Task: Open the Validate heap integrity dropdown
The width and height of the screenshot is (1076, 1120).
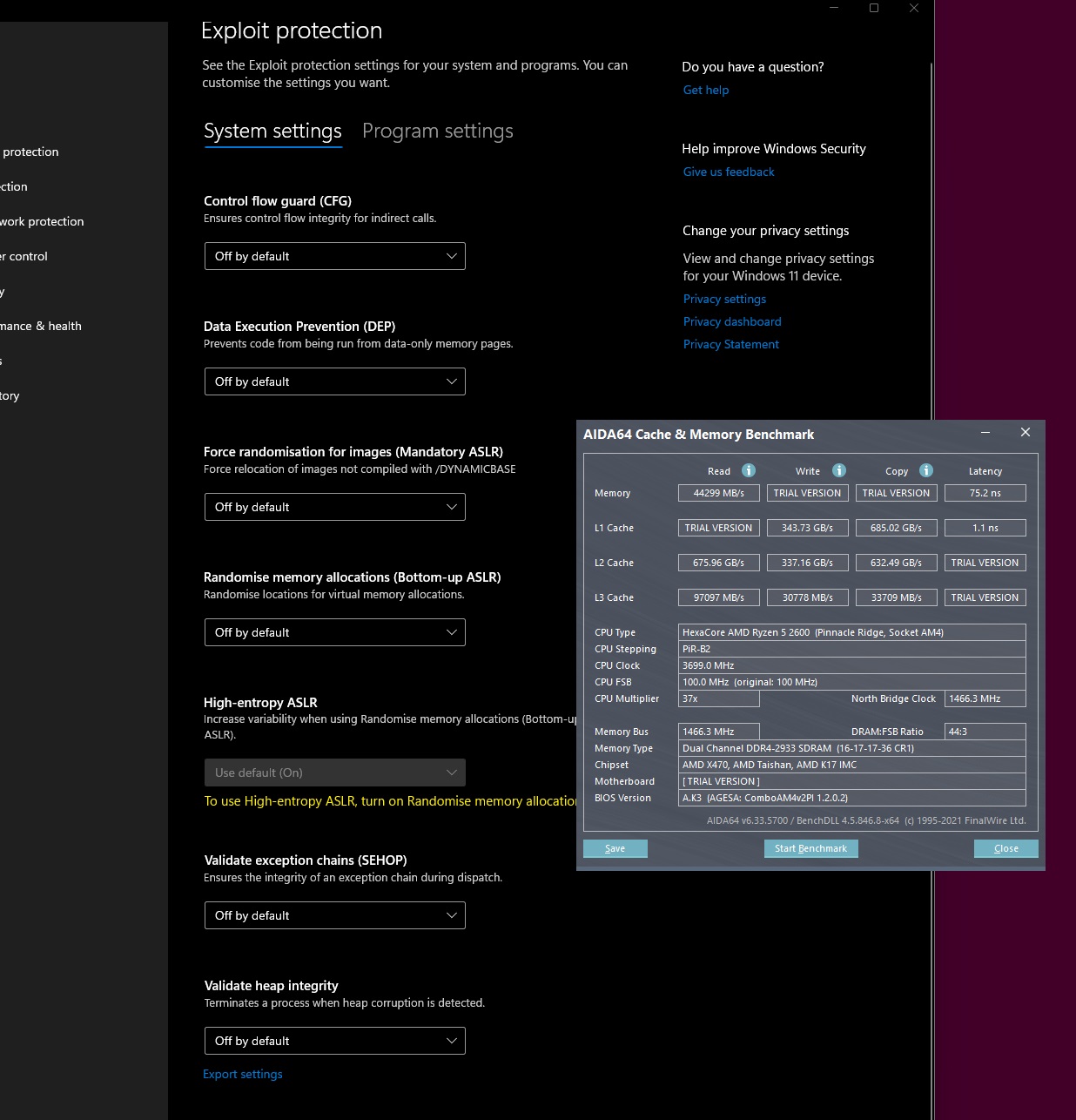Action: tap(335, 1041)
